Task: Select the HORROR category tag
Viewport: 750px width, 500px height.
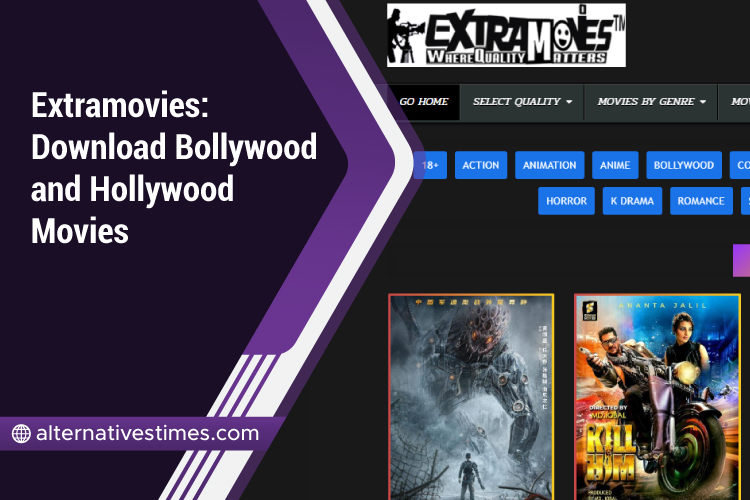Action: click(x=566, y=201)
